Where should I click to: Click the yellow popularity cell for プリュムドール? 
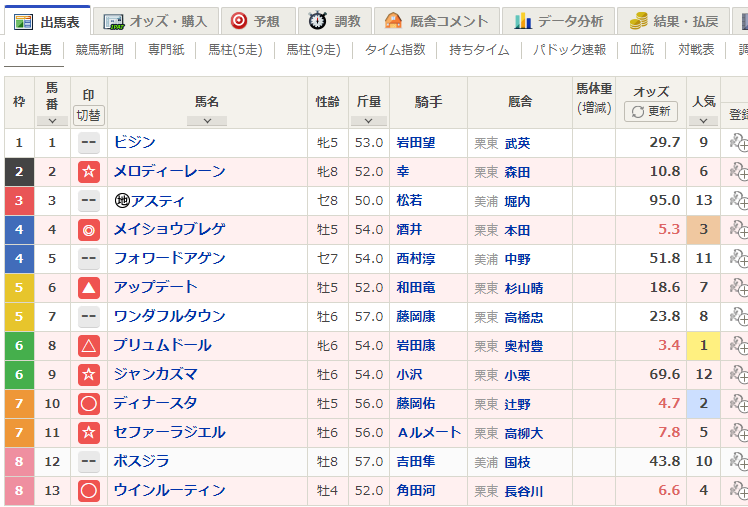coord(703,346)
